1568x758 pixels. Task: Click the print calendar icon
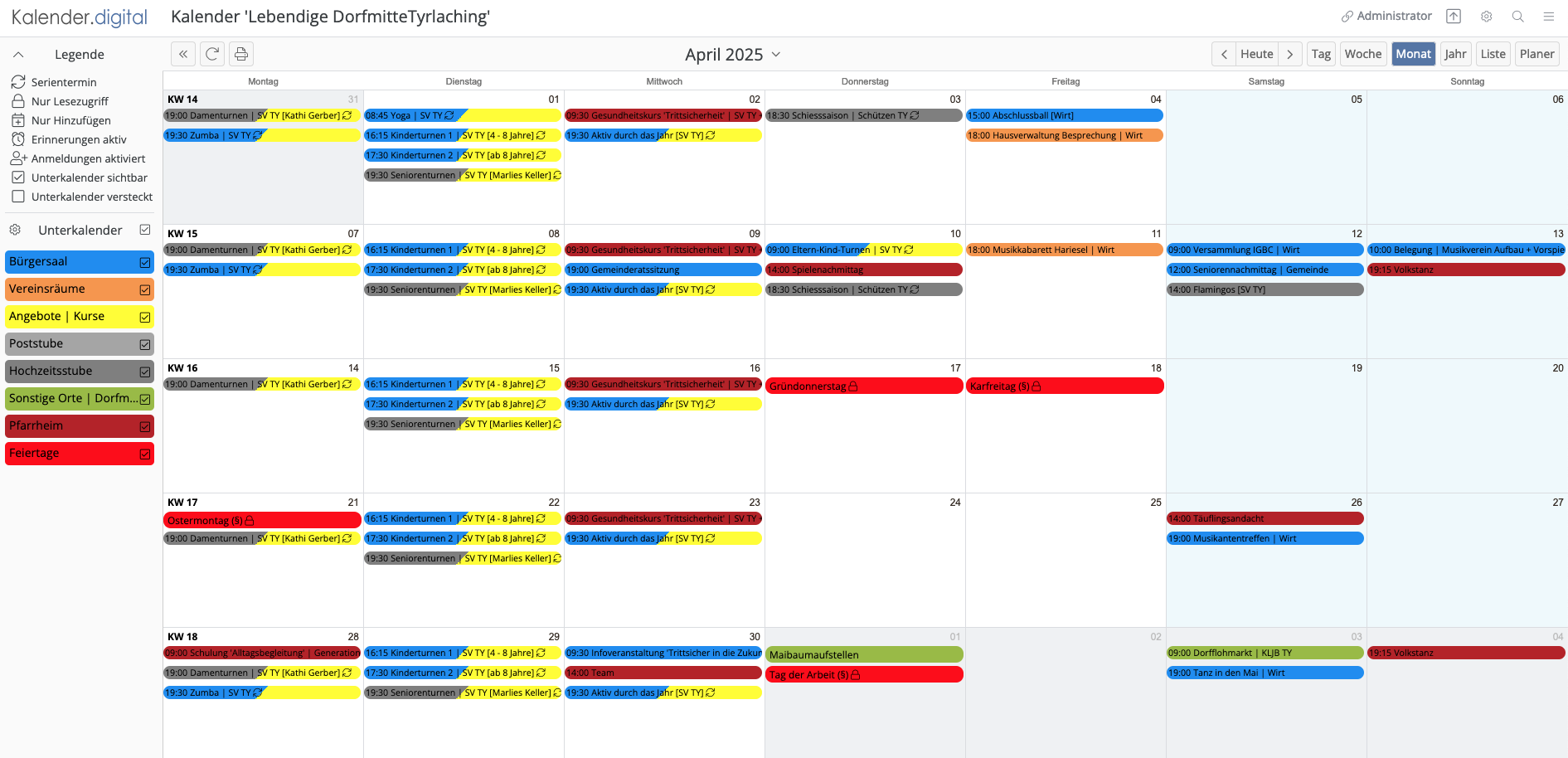pyautogui.click(x=241, y=54)
